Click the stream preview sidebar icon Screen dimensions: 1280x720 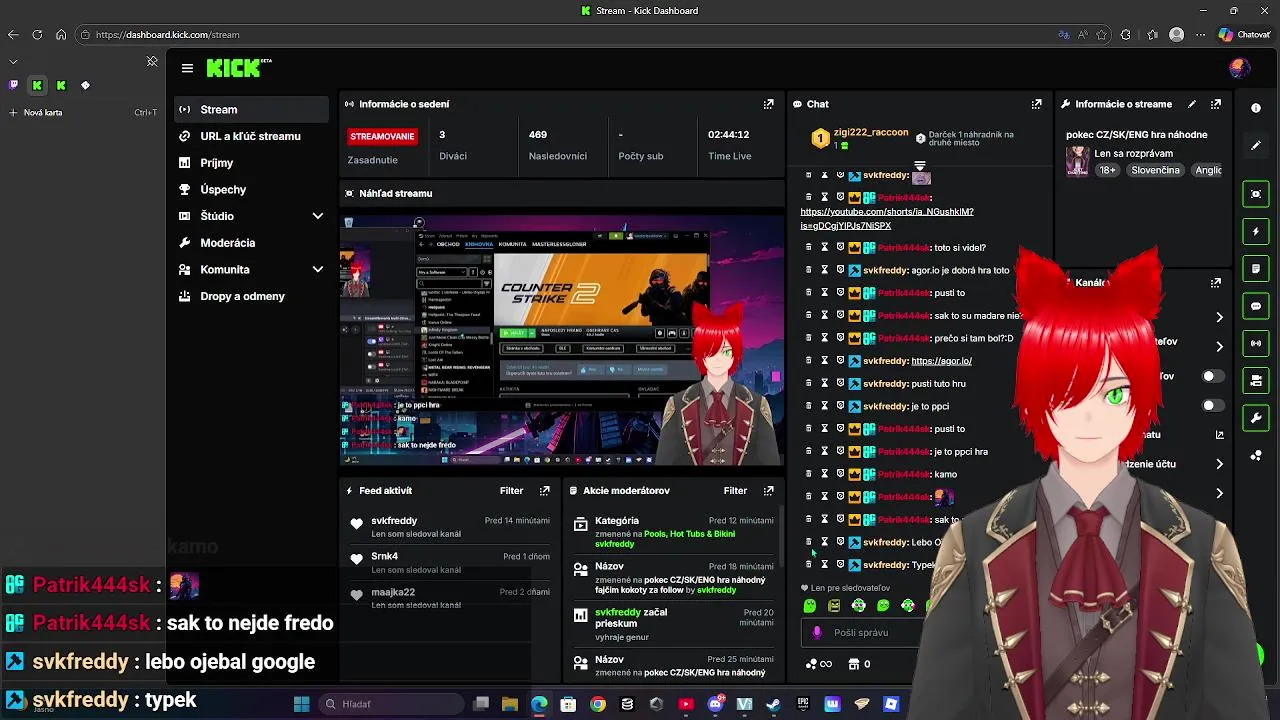tap(1256, 194)
